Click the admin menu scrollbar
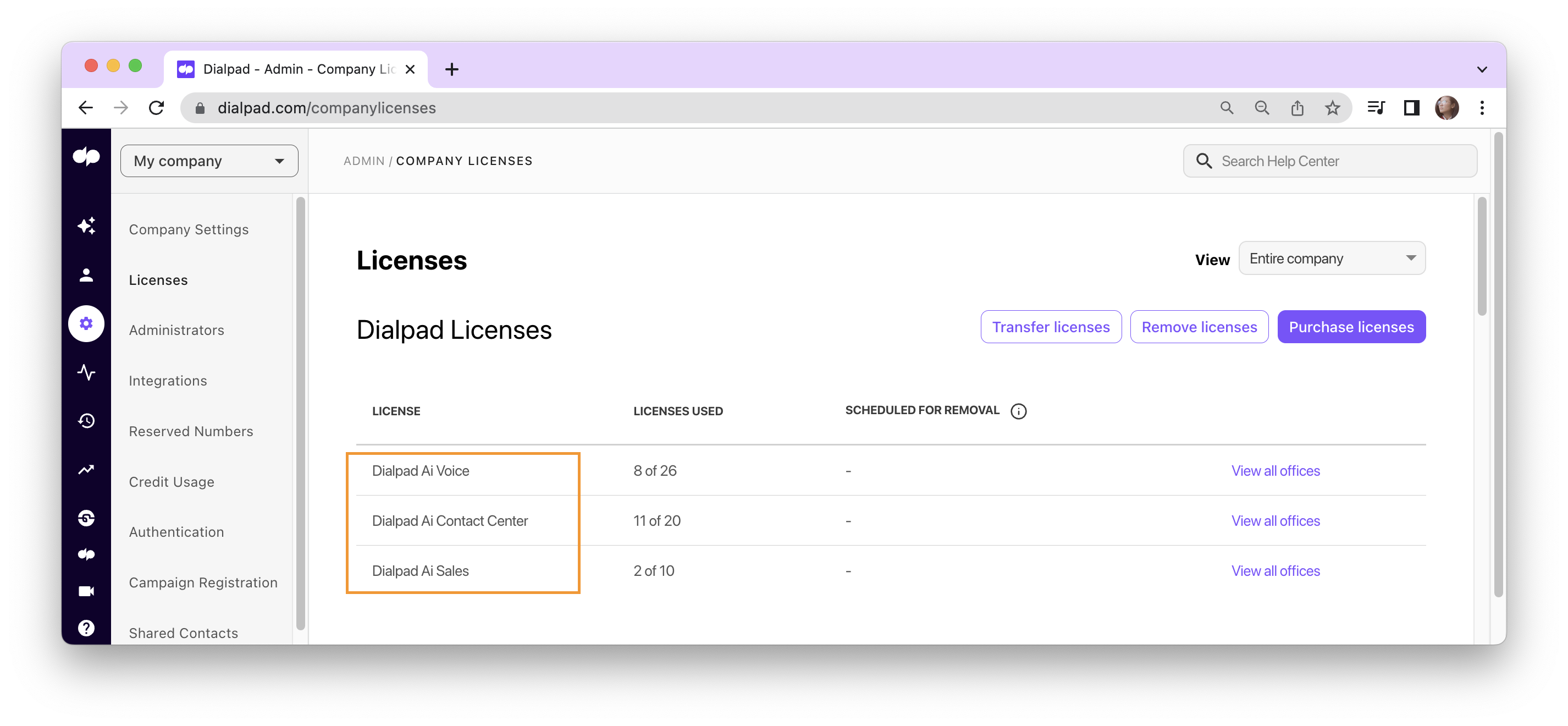This screenshot has width=1568, height=726. [x=300, y=414]
